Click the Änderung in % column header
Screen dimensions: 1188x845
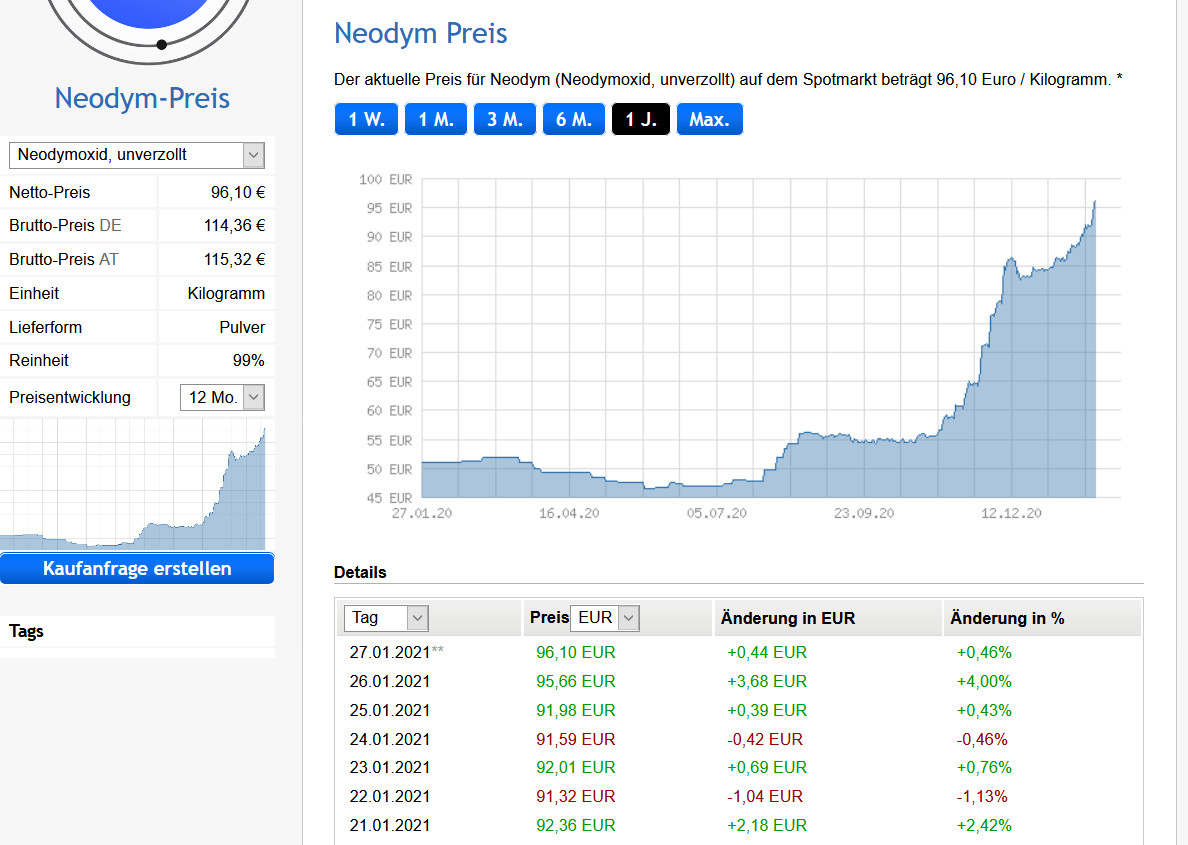1007,618
